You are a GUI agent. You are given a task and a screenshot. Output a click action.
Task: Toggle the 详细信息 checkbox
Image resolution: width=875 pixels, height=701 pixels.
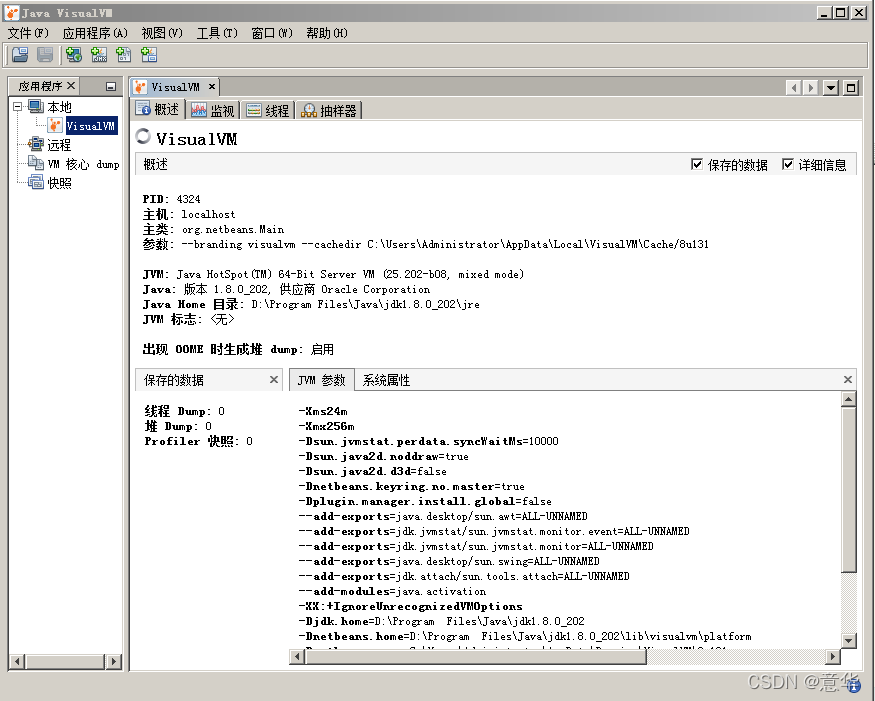(x=787, y=164)
